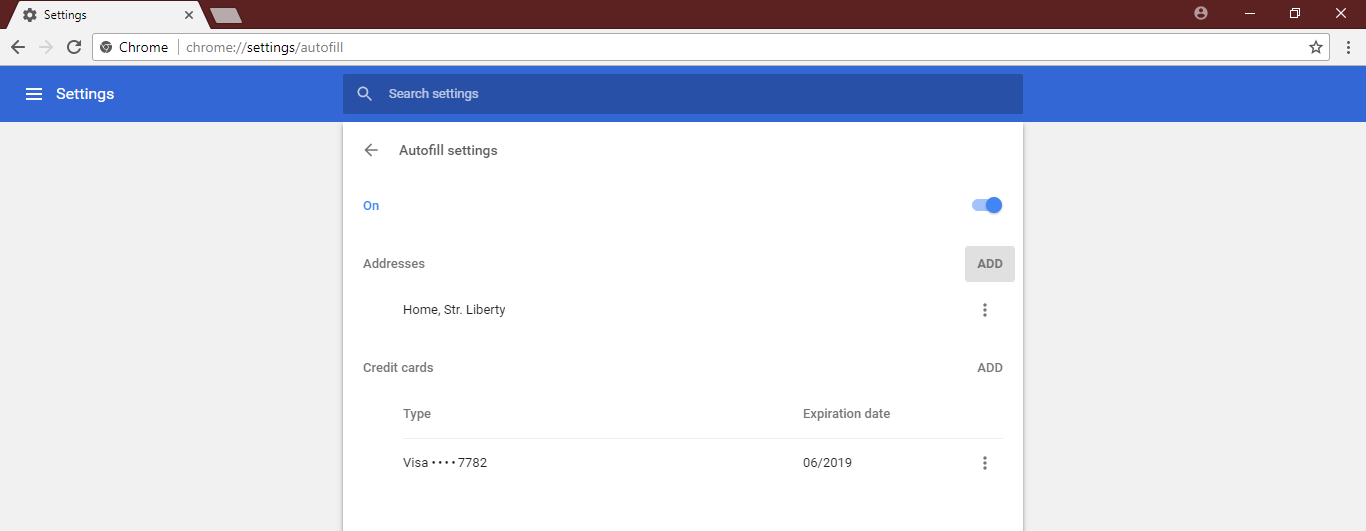Viewport: 1366px width, 531px height.
Task: Open the Settings hamburger menu
Action: tap(34, 94)
